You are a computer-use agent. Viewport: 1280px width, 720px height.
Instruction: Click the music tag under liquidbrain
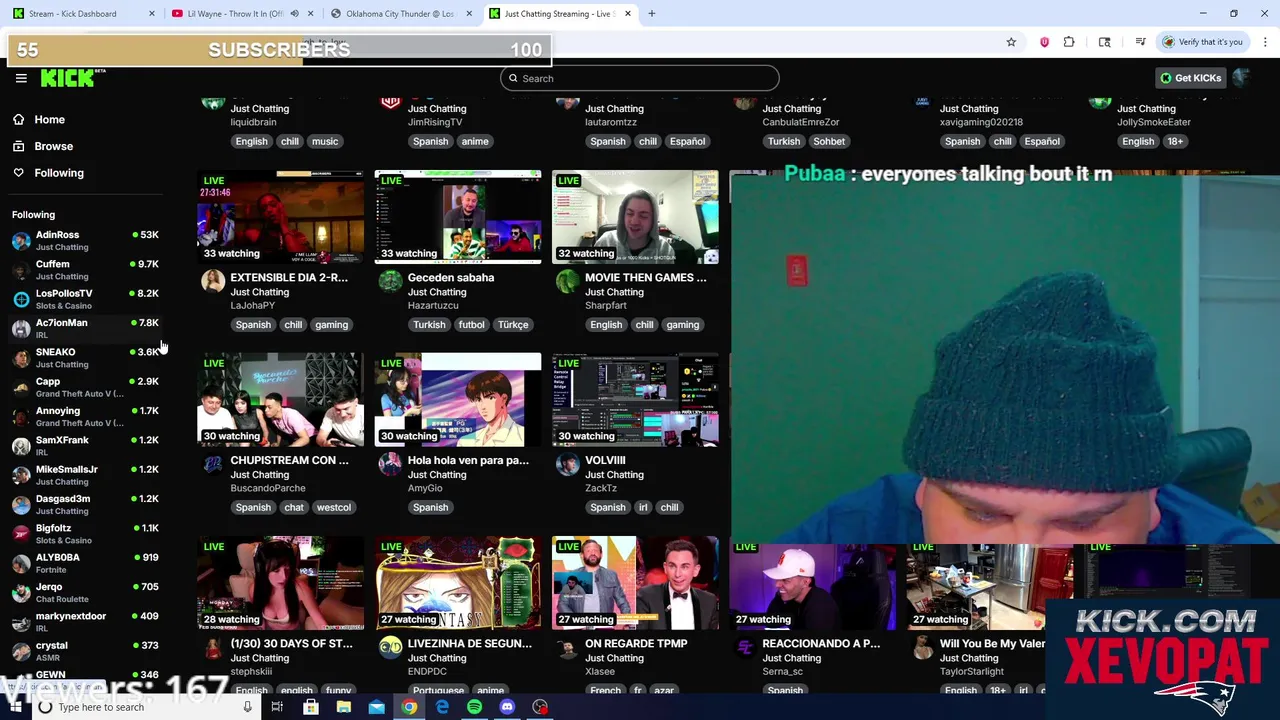[x=325, y=142]
